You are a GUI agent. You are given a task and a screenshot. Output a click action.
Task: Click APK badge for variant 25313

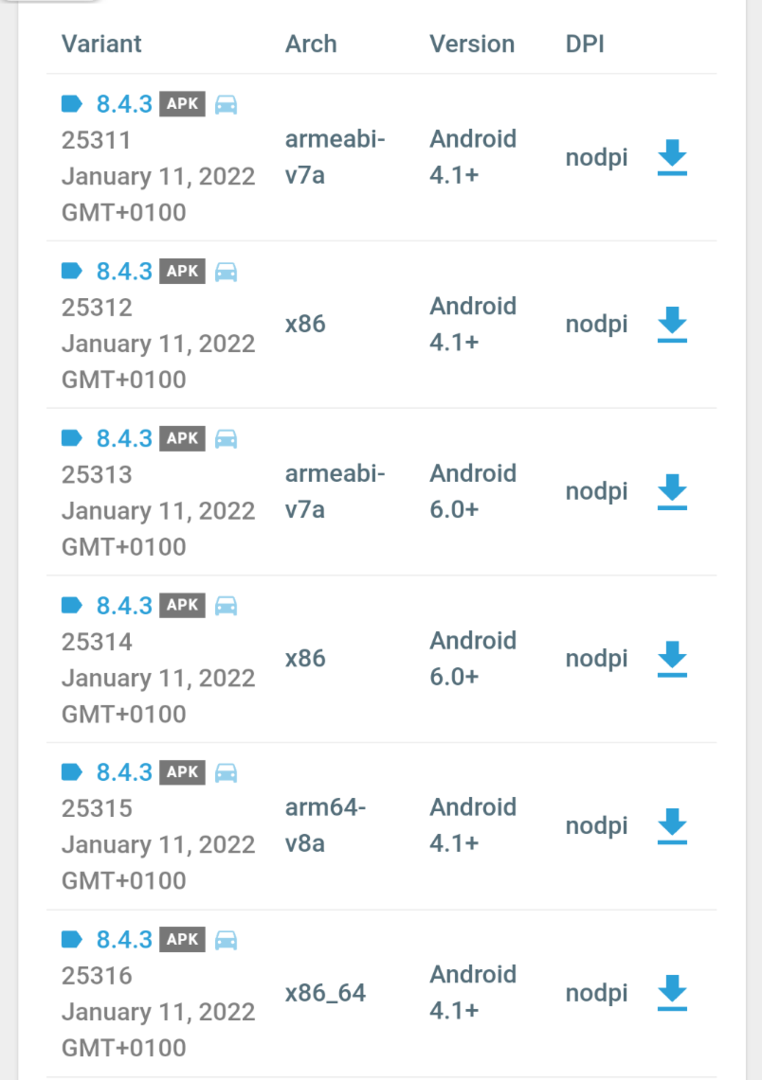[183, 439]
